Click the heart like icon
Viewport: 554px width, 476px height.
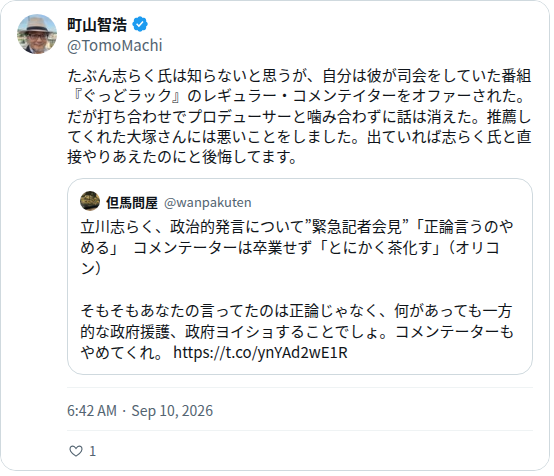[76, 451]
